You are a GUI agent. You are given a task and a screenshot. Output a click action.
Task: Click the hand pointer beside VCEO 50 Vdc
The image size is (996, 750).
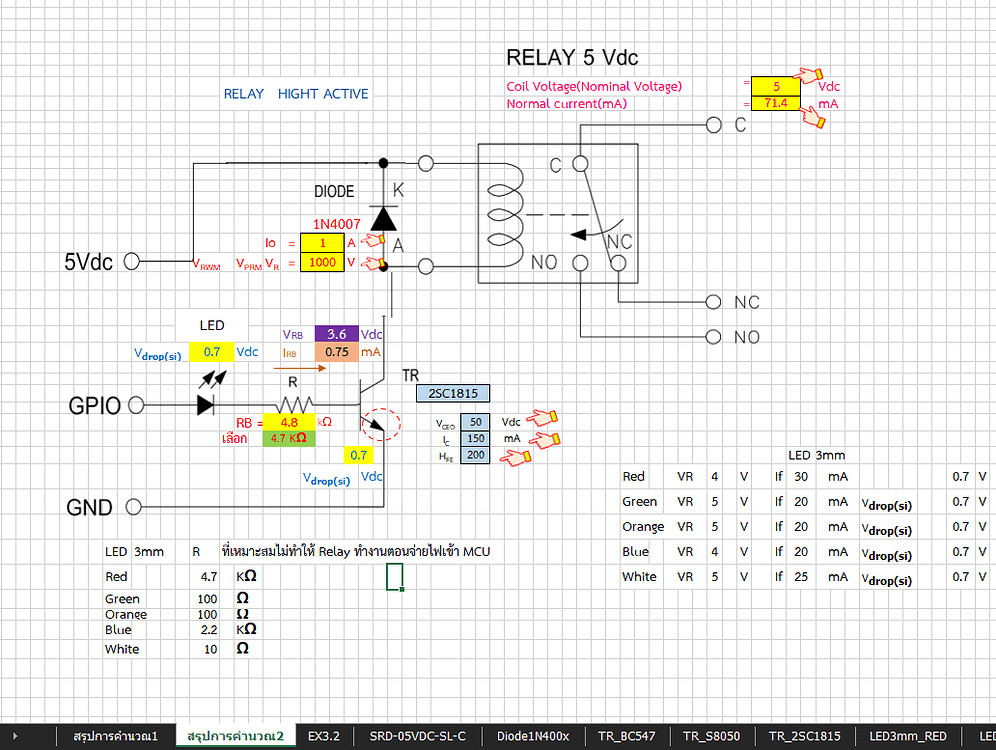tap(543, 418)
